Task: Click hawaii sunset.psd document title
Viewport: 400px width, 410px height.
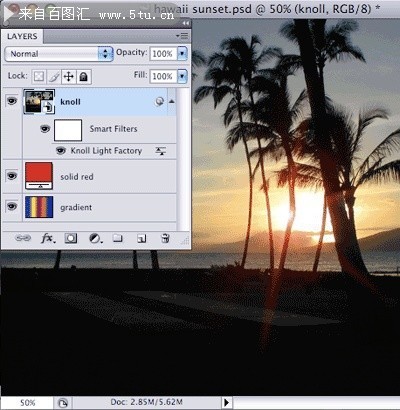Action: (266, 9)
